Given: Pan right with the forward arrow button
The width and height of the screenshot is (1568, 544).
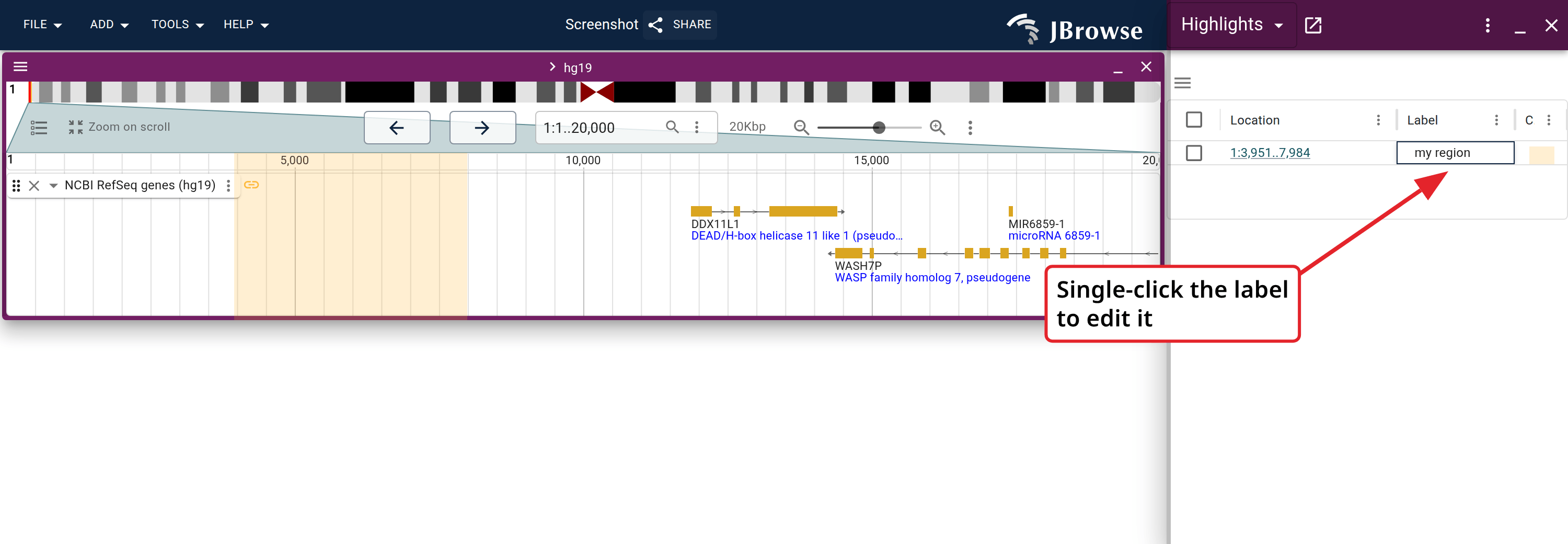Looking at the screenshot, I should (482, 127).
